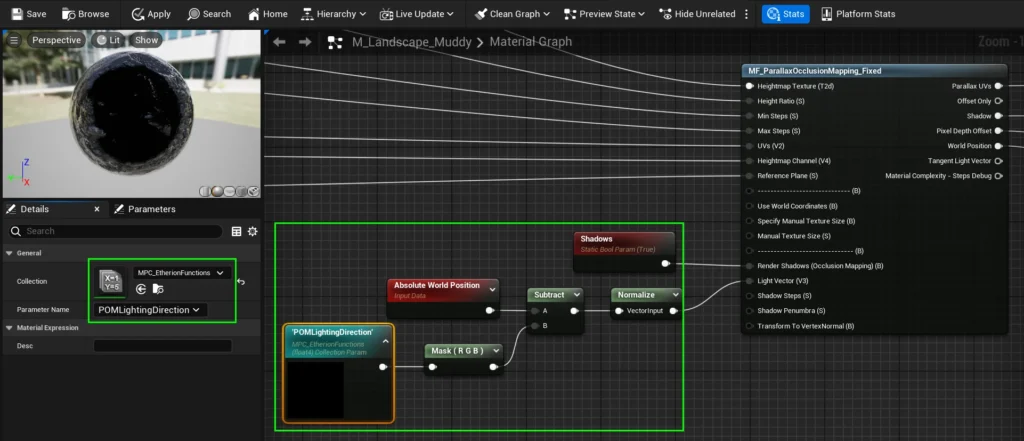
Task: Browse to the collection asset in Content Browser
Action: pyautogui.click(x=158, y=289)
